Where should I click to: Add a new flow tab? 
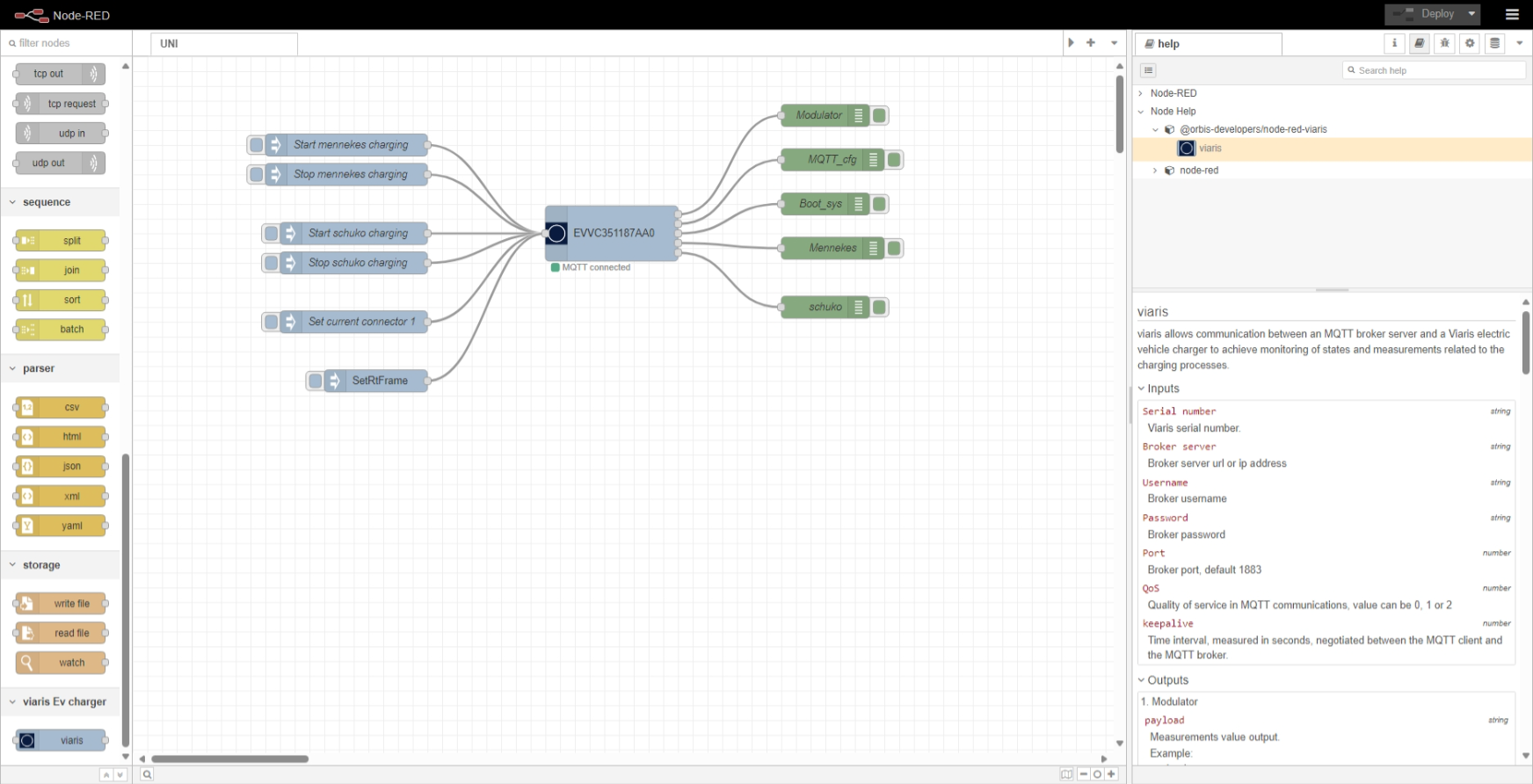click(1091, 43)
